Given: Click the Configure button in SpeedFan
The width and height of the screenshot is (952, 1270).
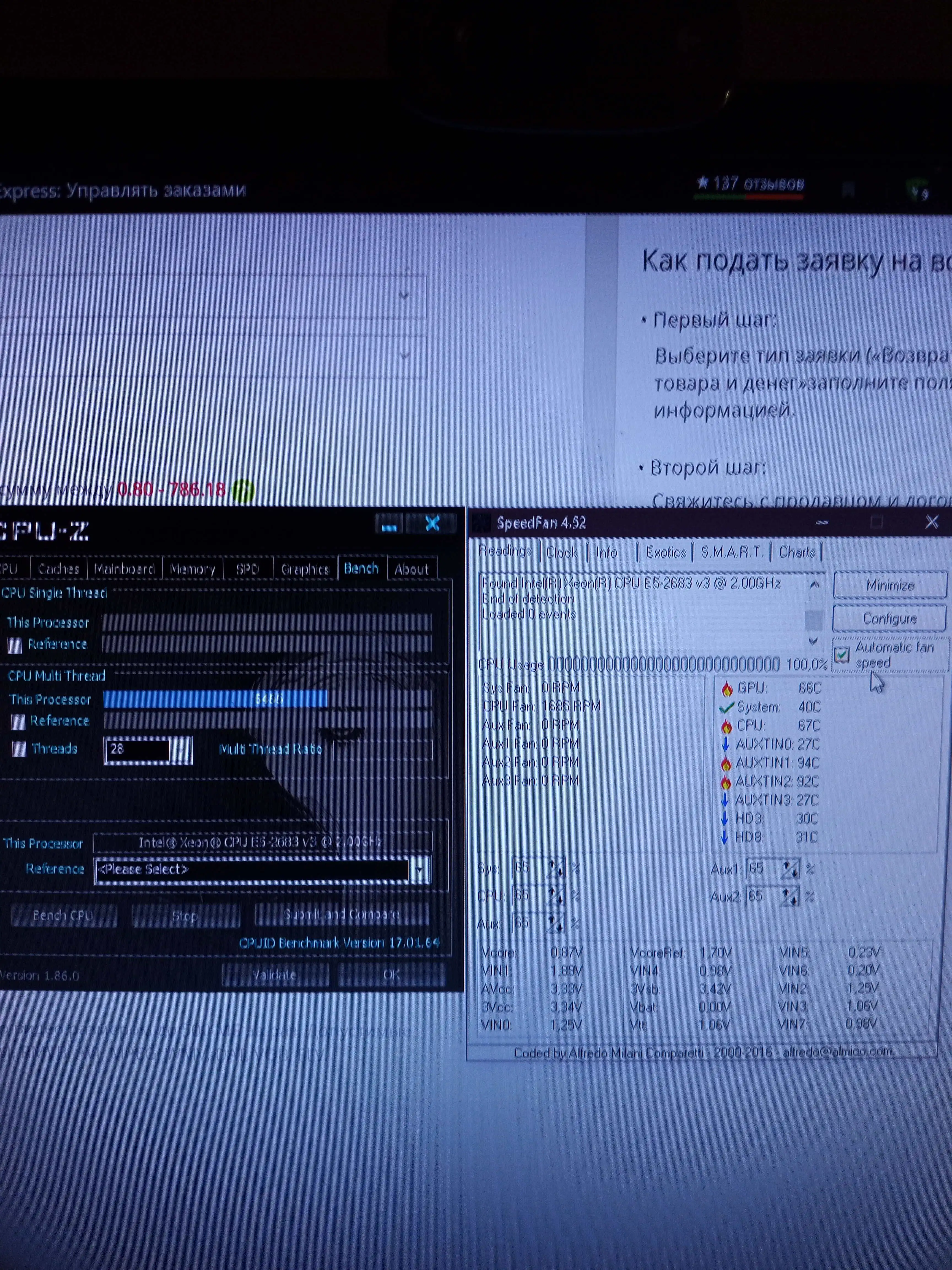Looking at the screenshot, I should click(x=889, y=618).
